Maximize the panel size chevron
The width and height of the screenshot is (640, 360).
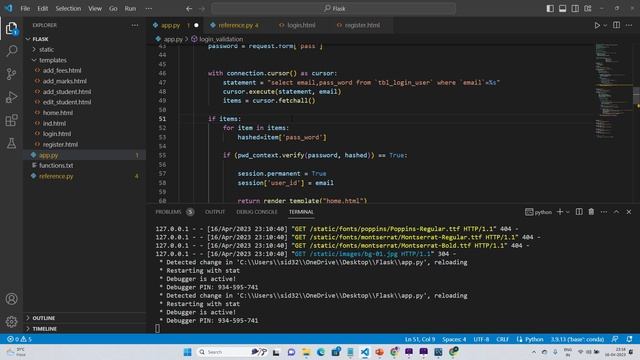616,212
